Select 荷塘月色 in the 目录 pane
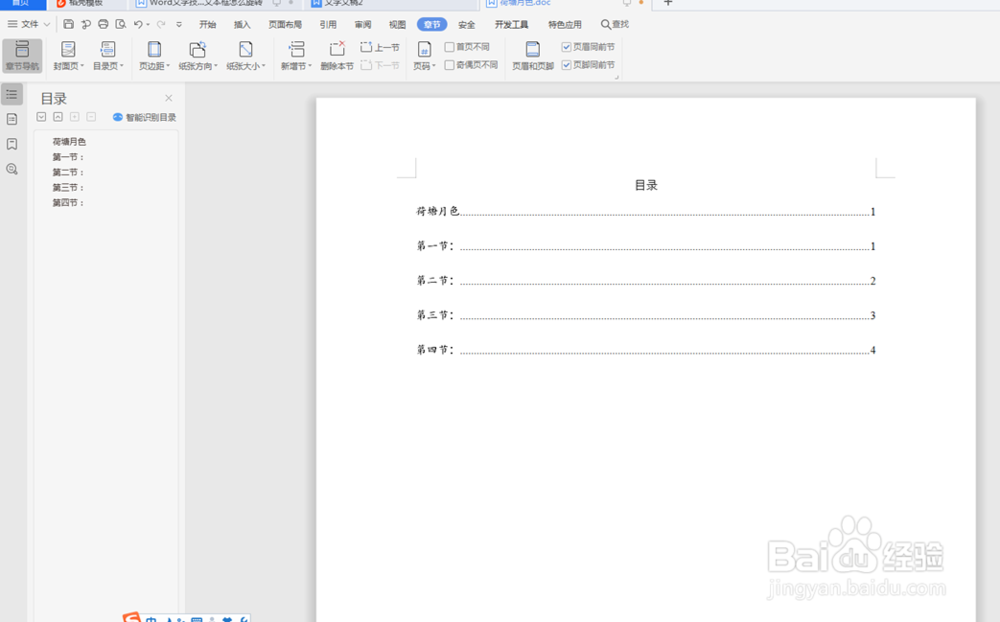The height and width of the screenshot is (622, 1000). 69,142
